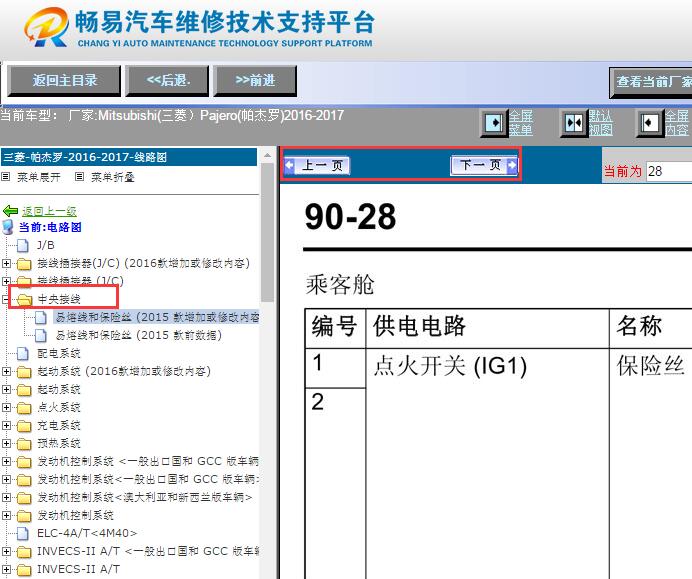This screenshot has width=692, height=579.
Task: Expand 接线插接器(J/C) (2016款增加或修改内容) folder
Action: pos(7,263)
